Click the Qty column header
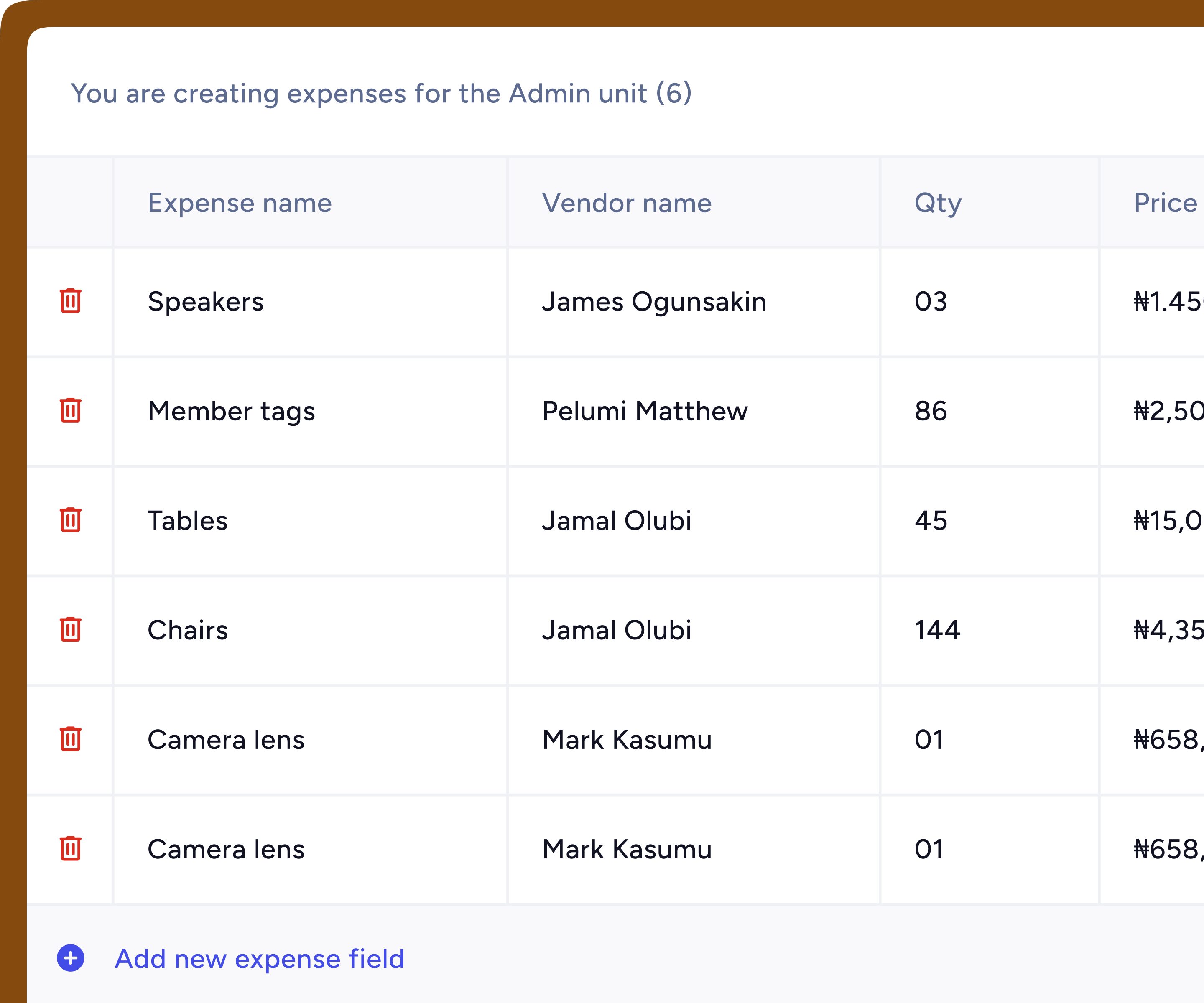 pyautogui.click(x=937, y=203)
